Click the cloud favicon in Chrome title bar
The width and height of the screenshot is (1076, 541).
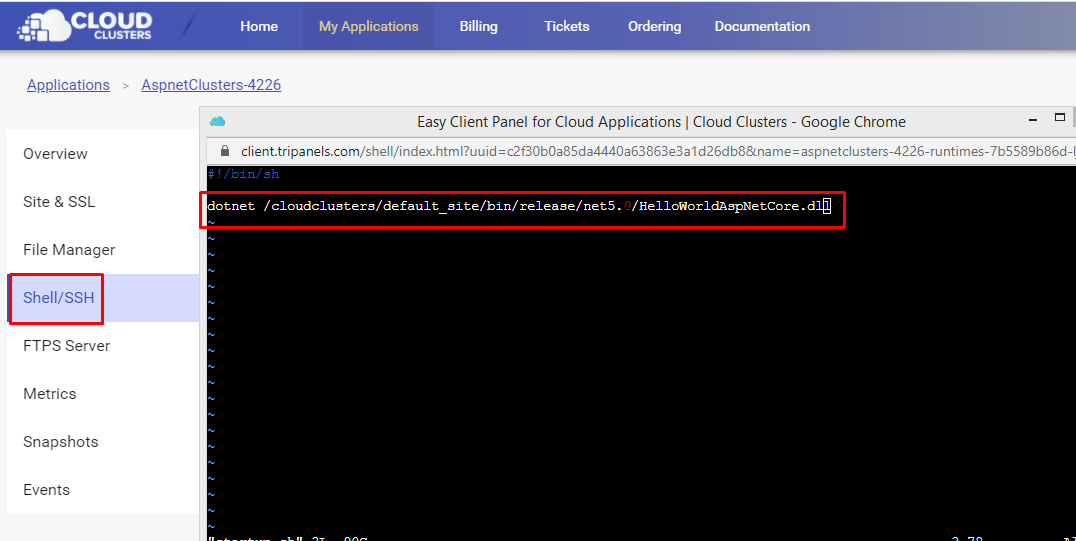(217, 121)
